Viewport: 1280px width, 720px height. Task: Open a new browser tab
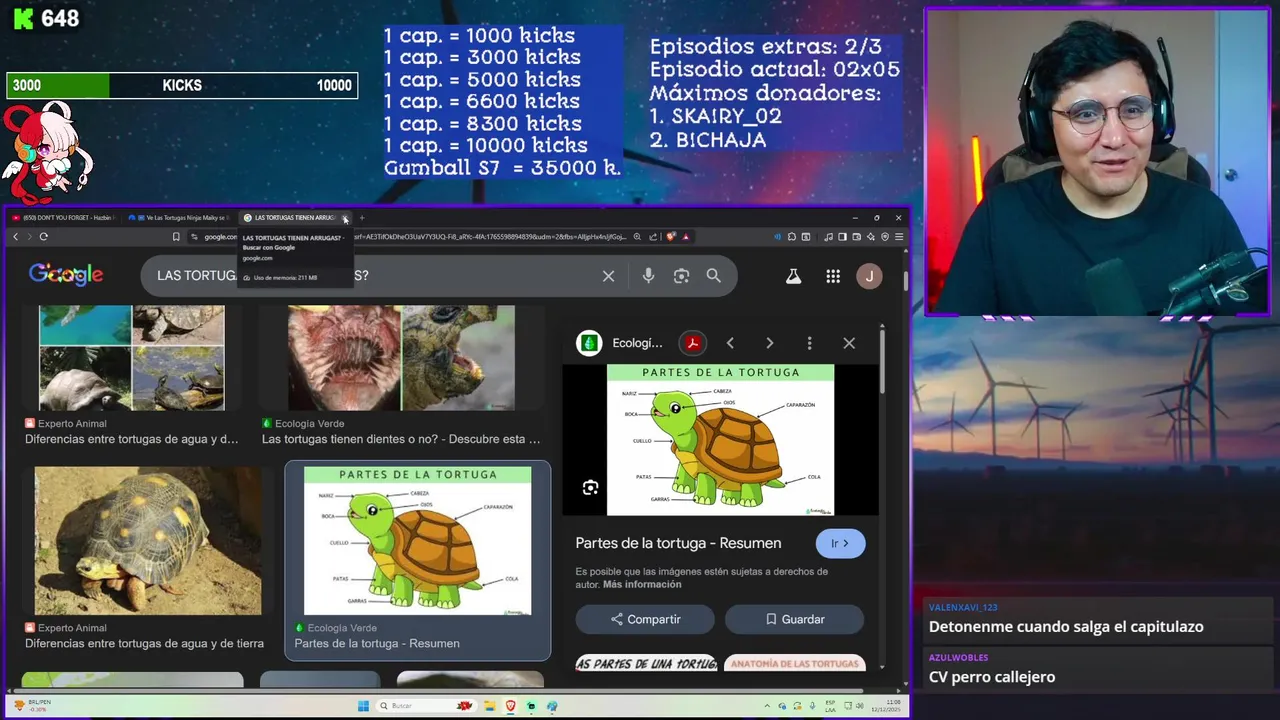[362, 218]
